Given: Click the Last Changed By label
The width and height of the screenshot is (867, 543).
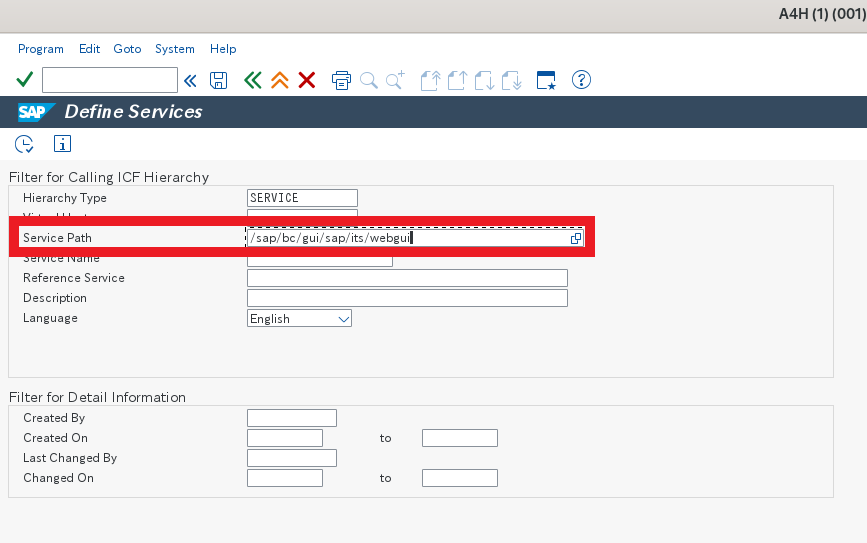Looking at the screenshot, I should (x=70, y=458).
